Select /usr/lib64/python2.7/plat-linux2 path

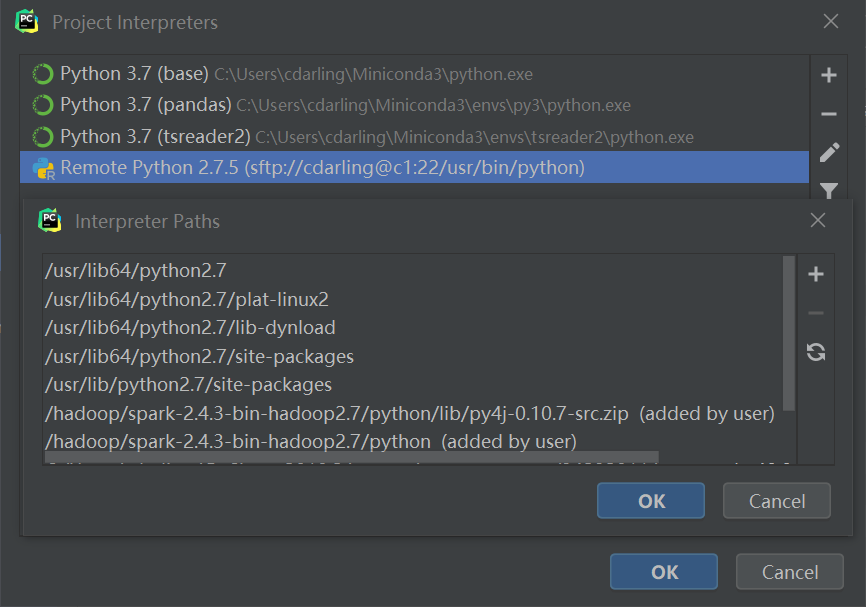pyautogui.click(x=186, y=299)
